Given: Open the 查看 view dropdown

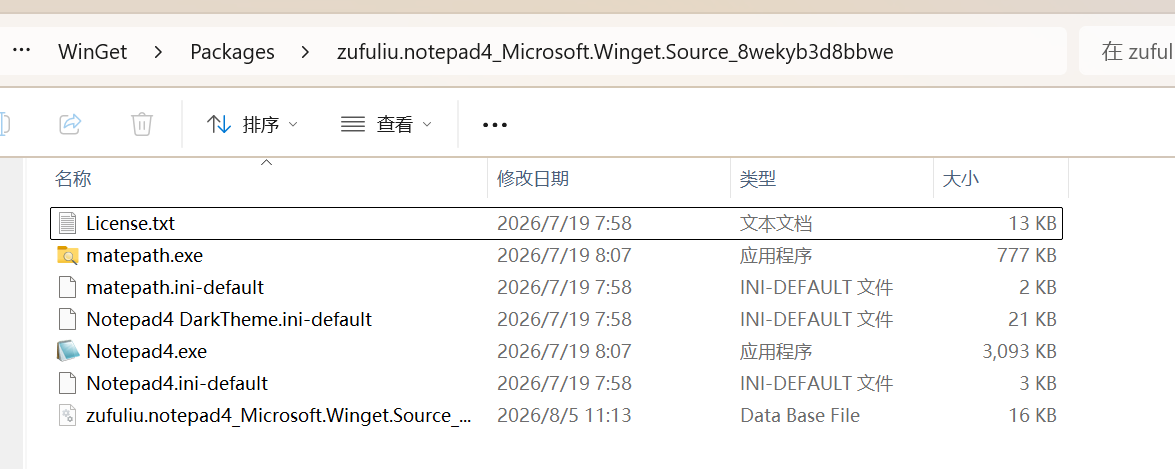Looking at the screenshot, I should click(386, 124).
